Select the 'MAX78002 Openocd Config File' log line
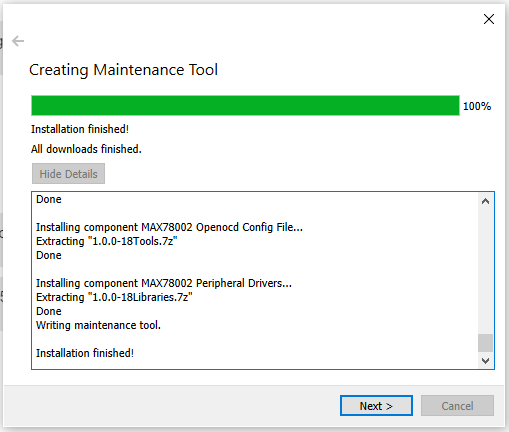 pos(169,227)
